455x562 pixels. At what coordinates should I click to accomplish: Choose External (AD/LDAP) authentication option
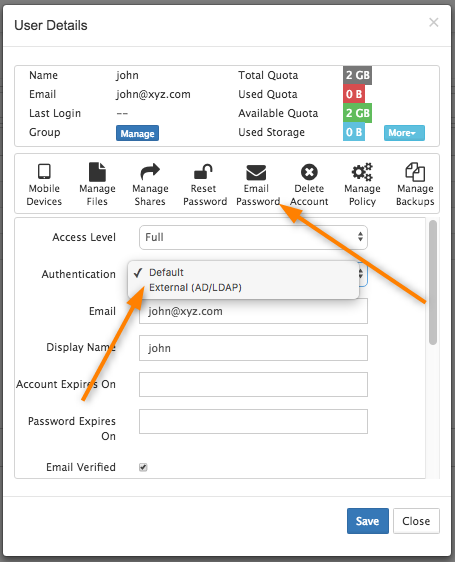(x=195, y=287)
